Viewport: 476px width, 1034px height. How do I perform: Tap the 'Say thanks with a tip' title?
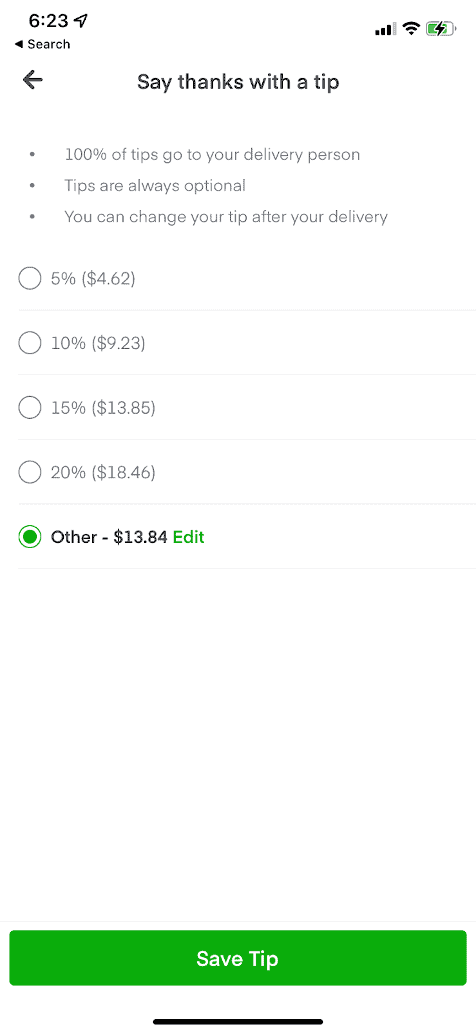point(238,82)
